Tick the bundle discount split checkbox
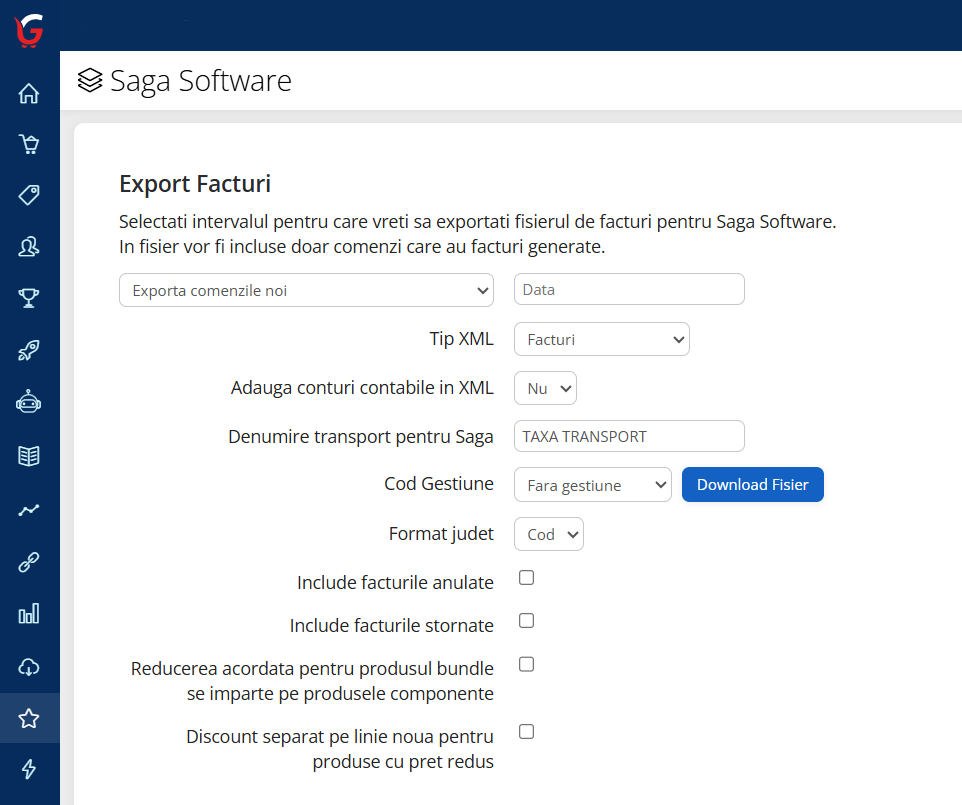The height and width of the screenshot is (805, 962). pyautogui.click(x=526, y=664)
